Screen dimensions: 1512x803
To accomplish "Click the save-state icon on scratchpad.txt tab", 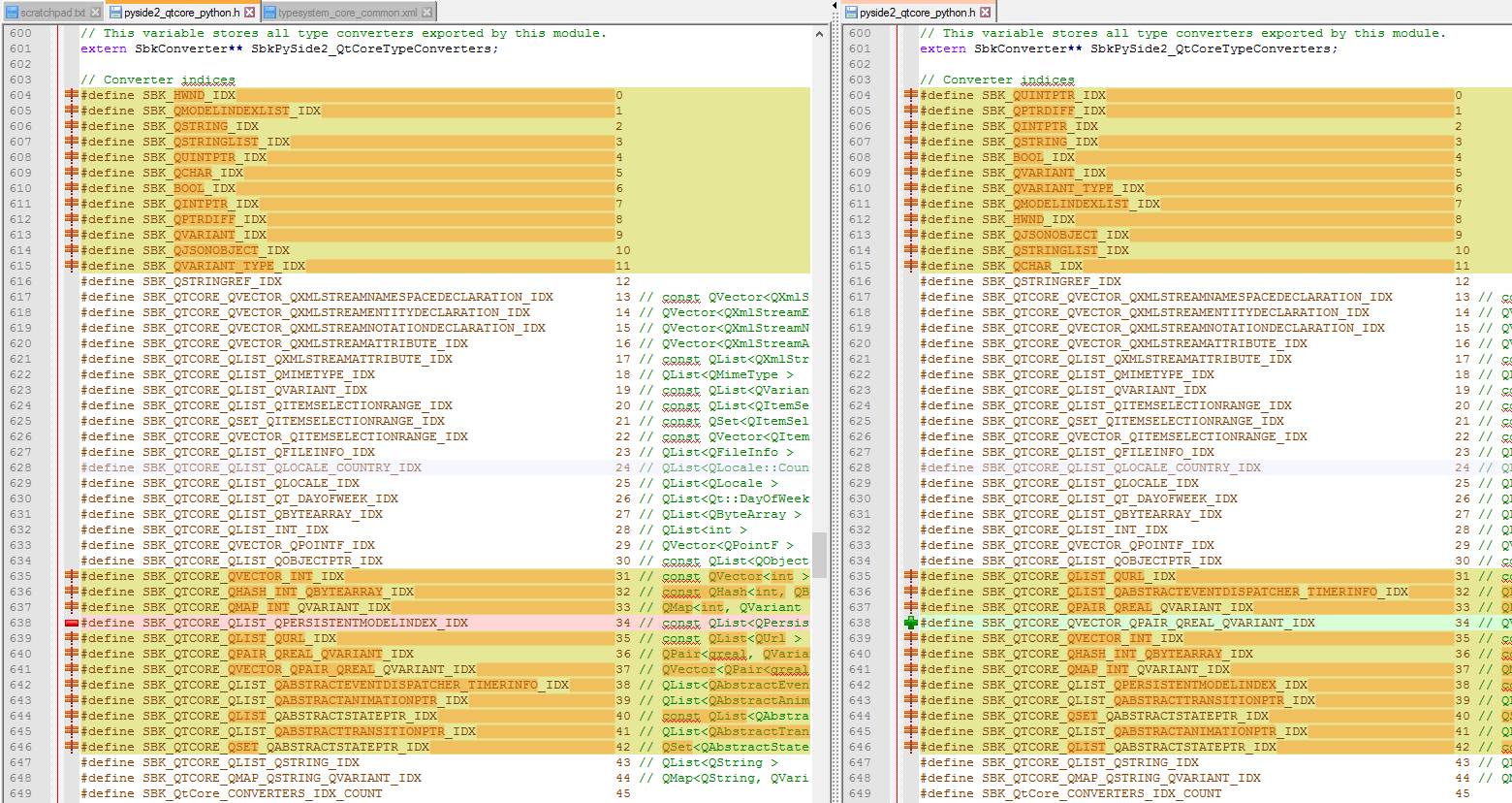I will [x=13, y=13].
